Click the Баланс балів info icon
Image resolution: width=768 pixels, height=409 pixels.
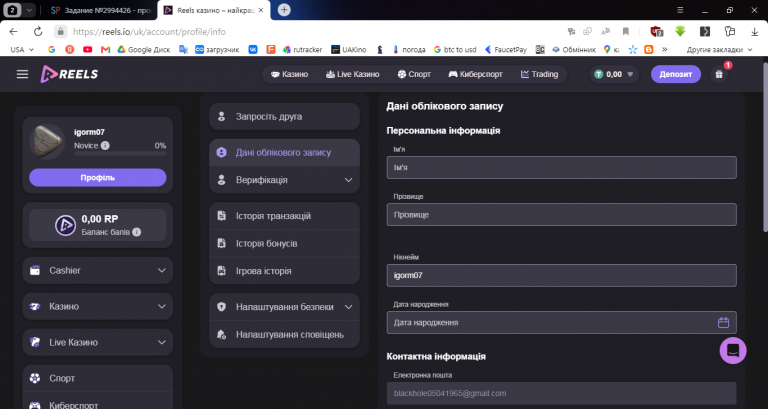coord(137,232)
